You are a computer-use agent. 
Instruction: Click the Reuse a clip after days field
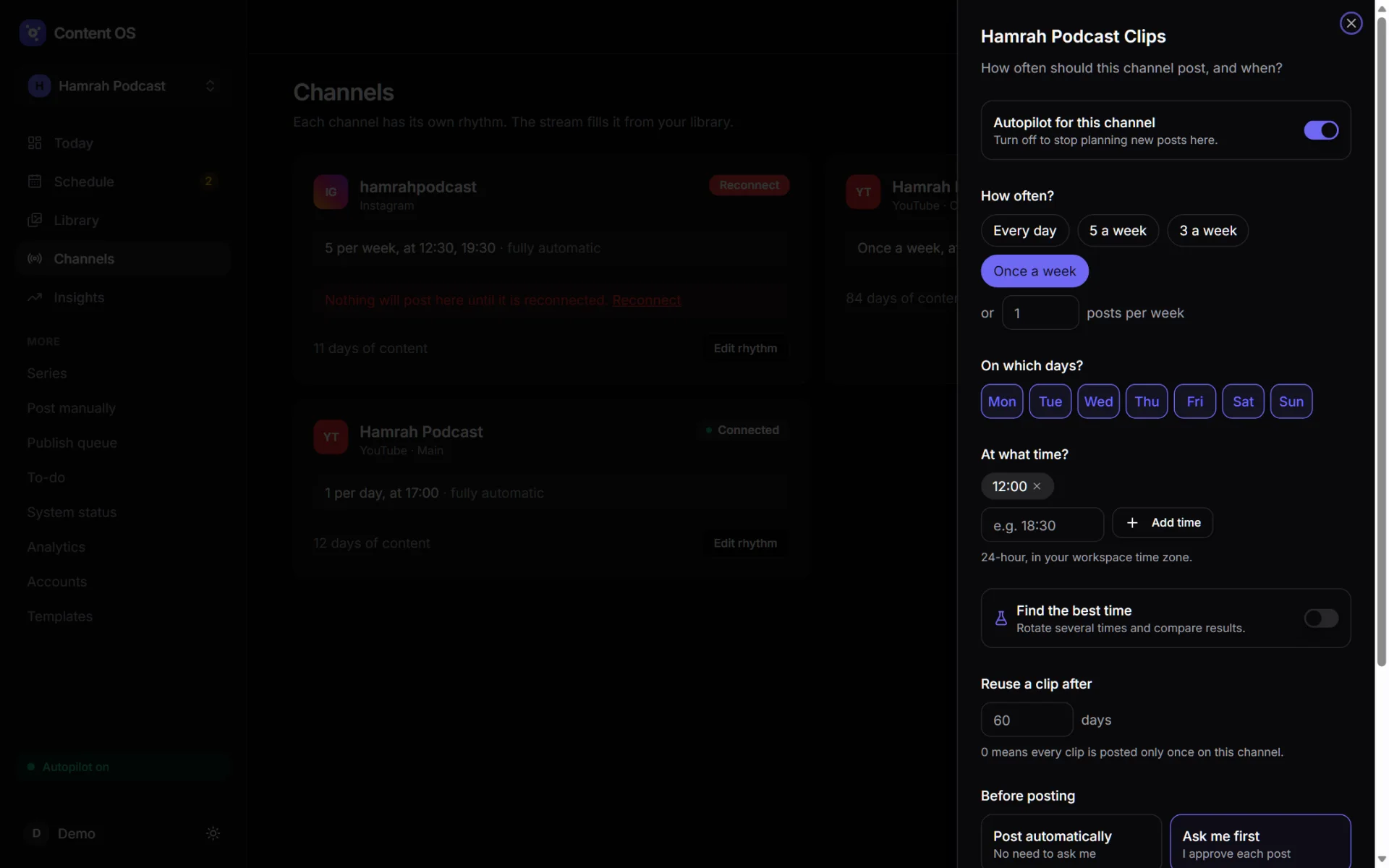click(1027, 720)
